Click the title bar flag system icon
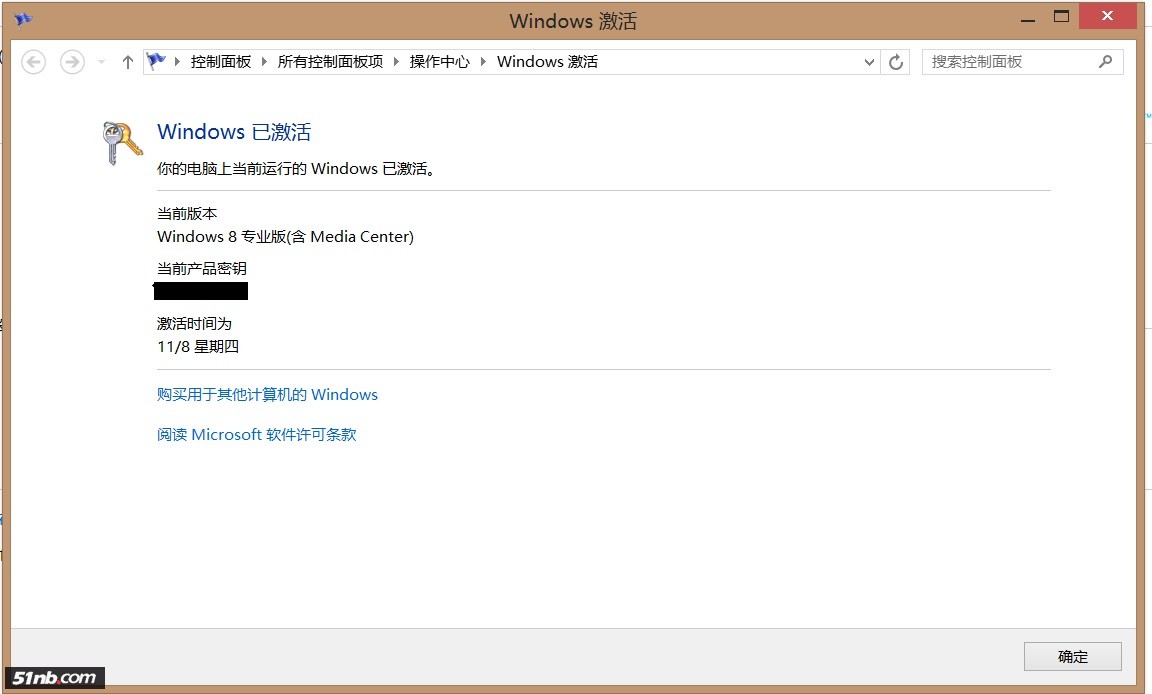Image resolution: width=1152 pixels, height=694 pixels. pos(24,19)
